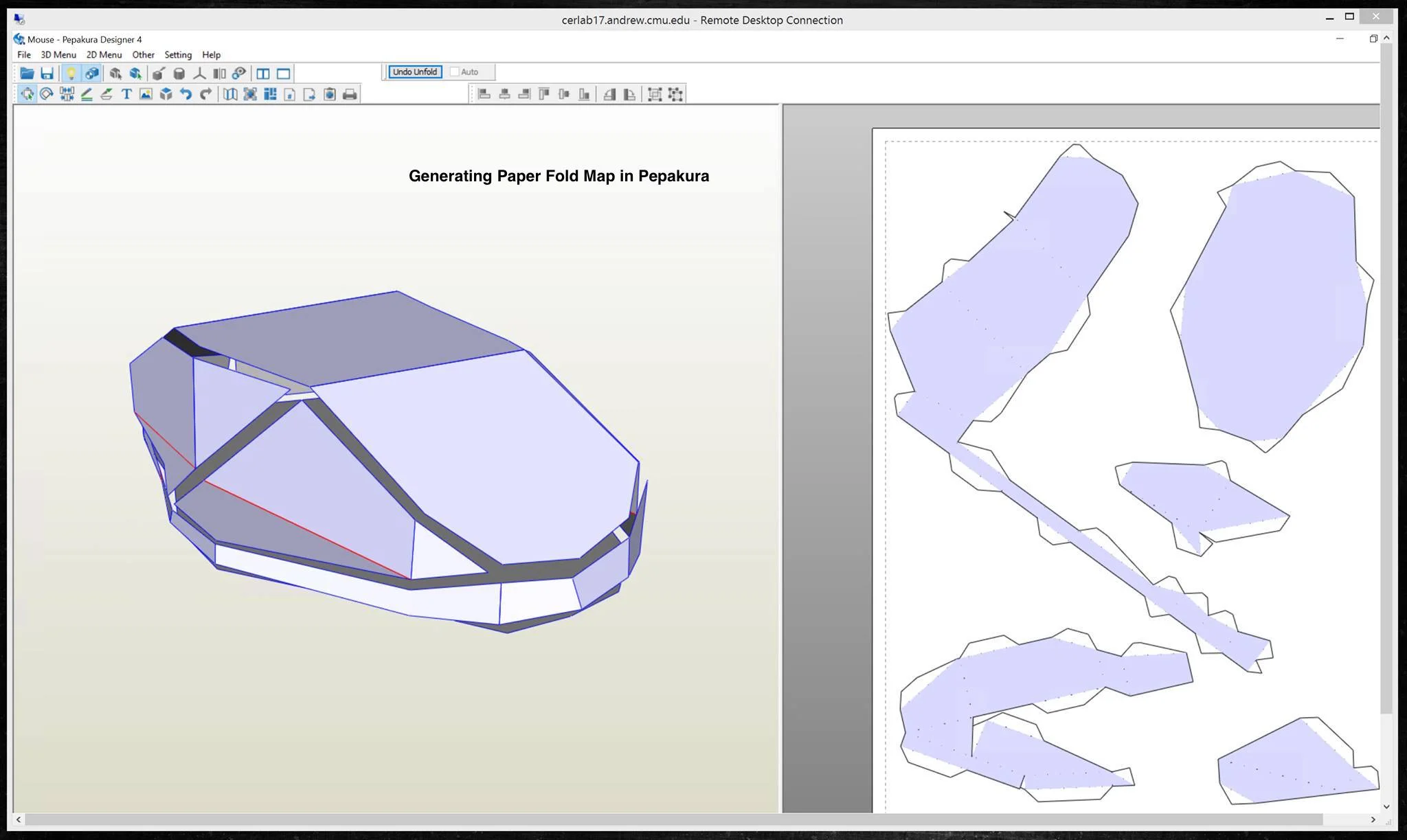Viewport: 1407px width, 840px height.
Task: Switch to single-pane window layout icon
Action: coord(283,73)
